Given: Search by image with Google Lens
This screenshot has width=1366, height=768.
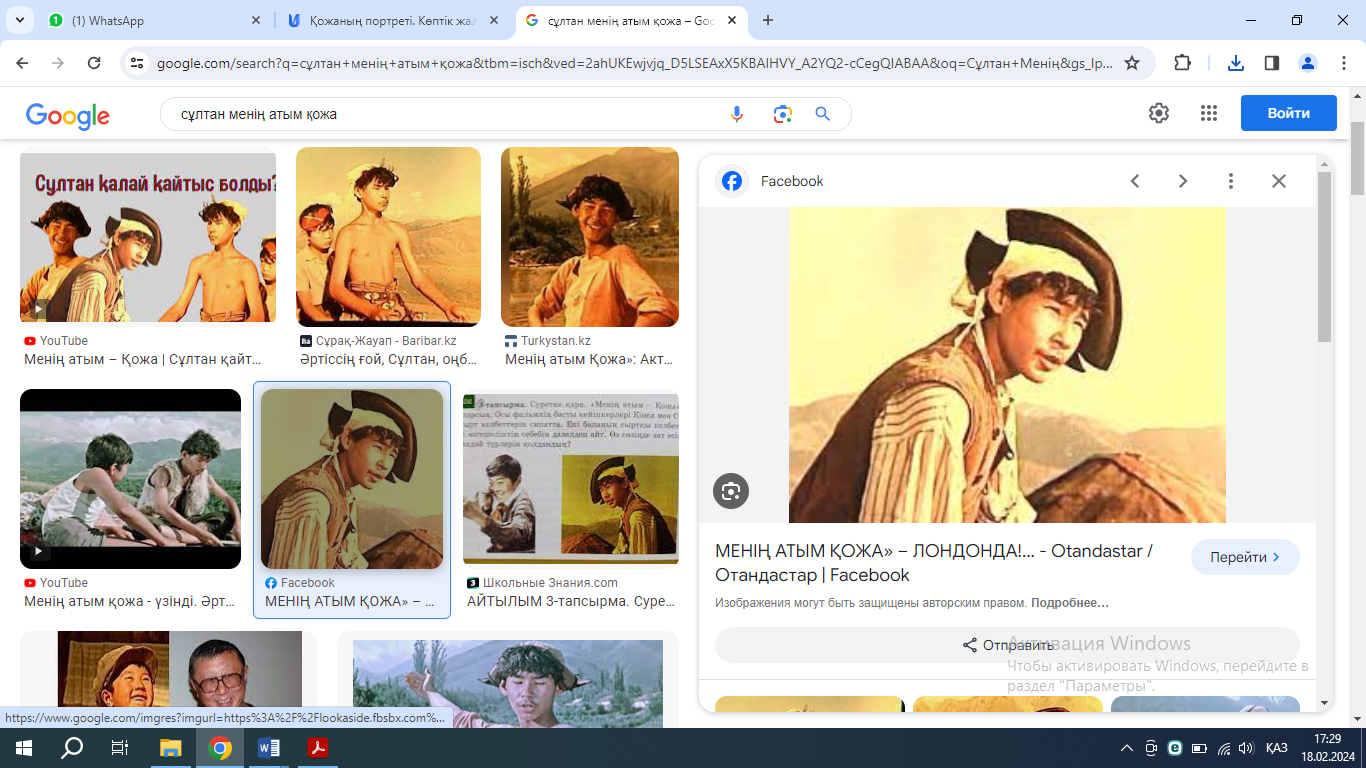Looking at the screenshot, I should [782, 114].
